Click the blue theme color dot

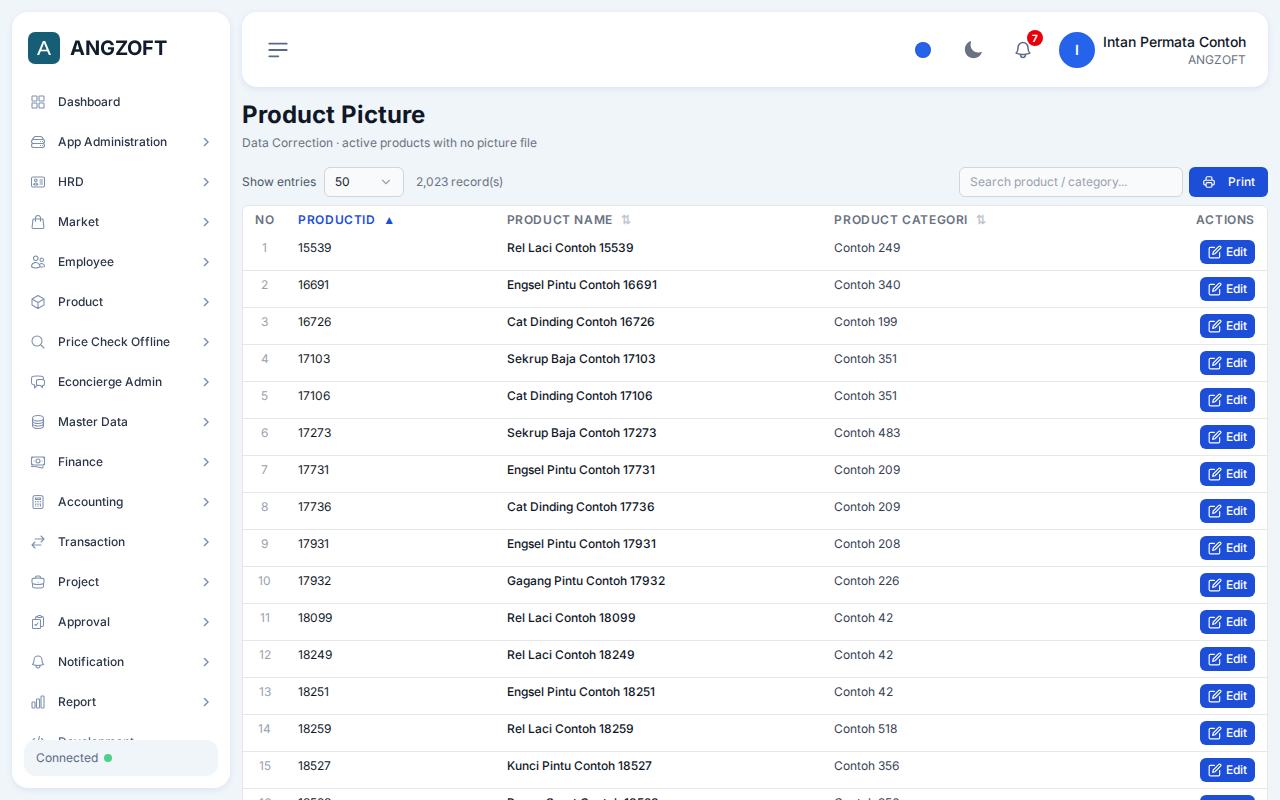(923, 50)
